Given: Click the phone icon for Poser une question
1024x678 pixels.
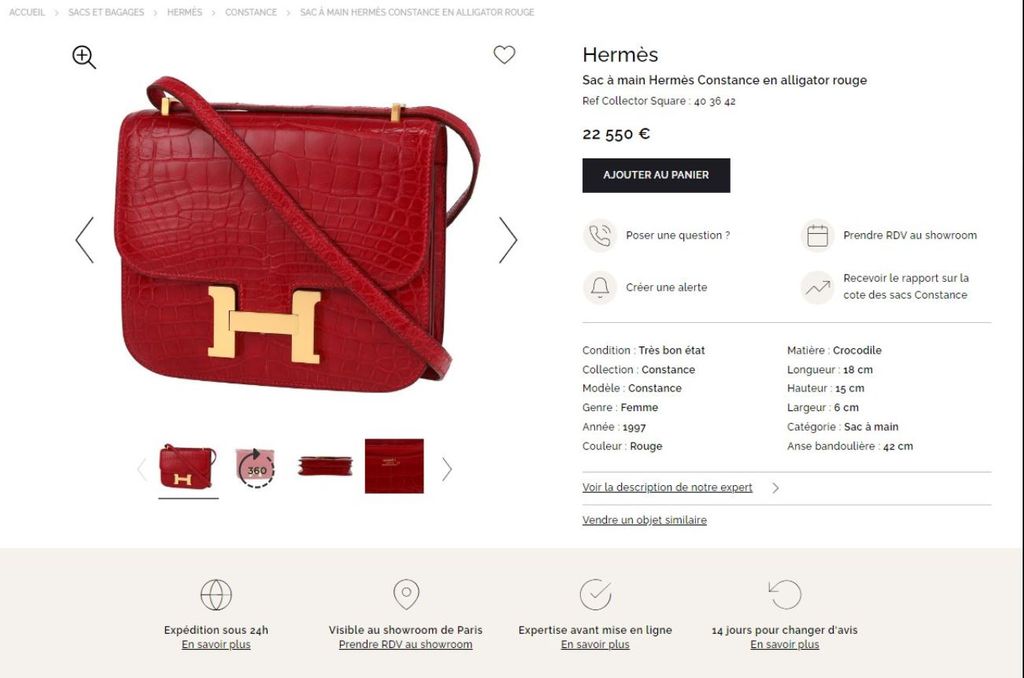Looking at the screenshot, I should [600, 235].
